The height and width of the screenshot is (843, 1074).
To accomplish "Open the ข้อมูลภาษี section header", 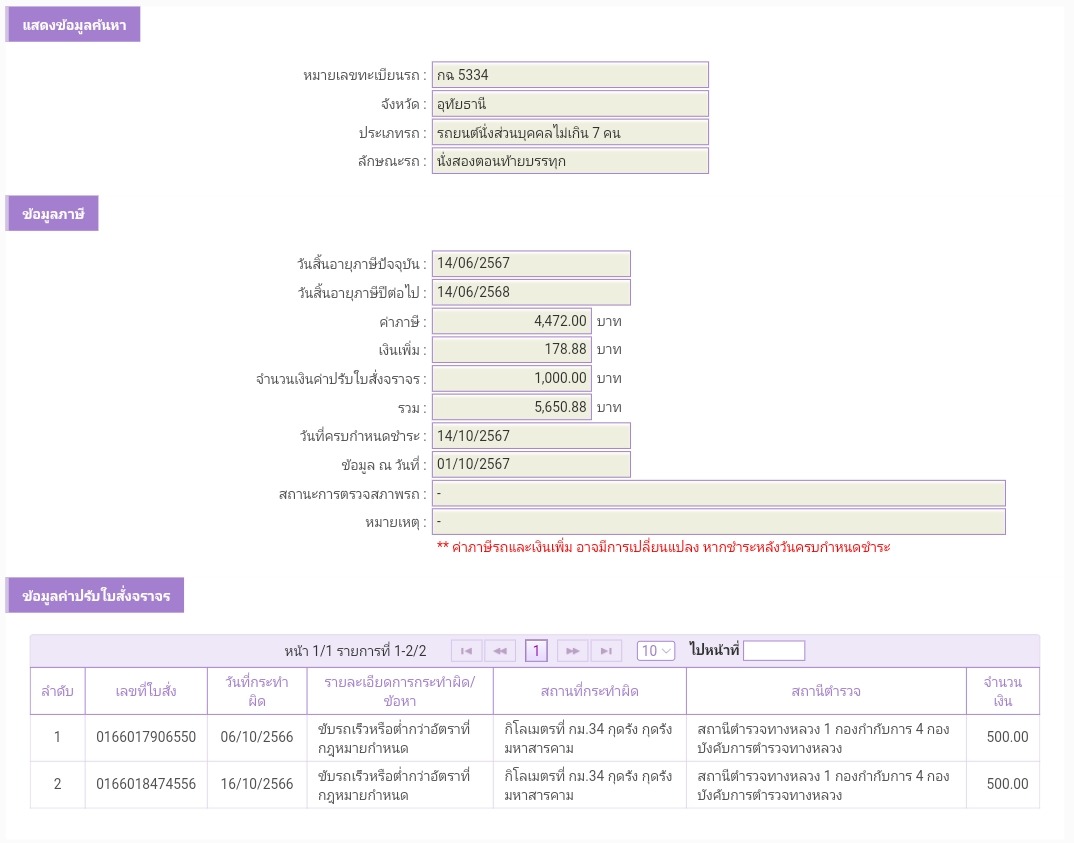I will point(53,214).
